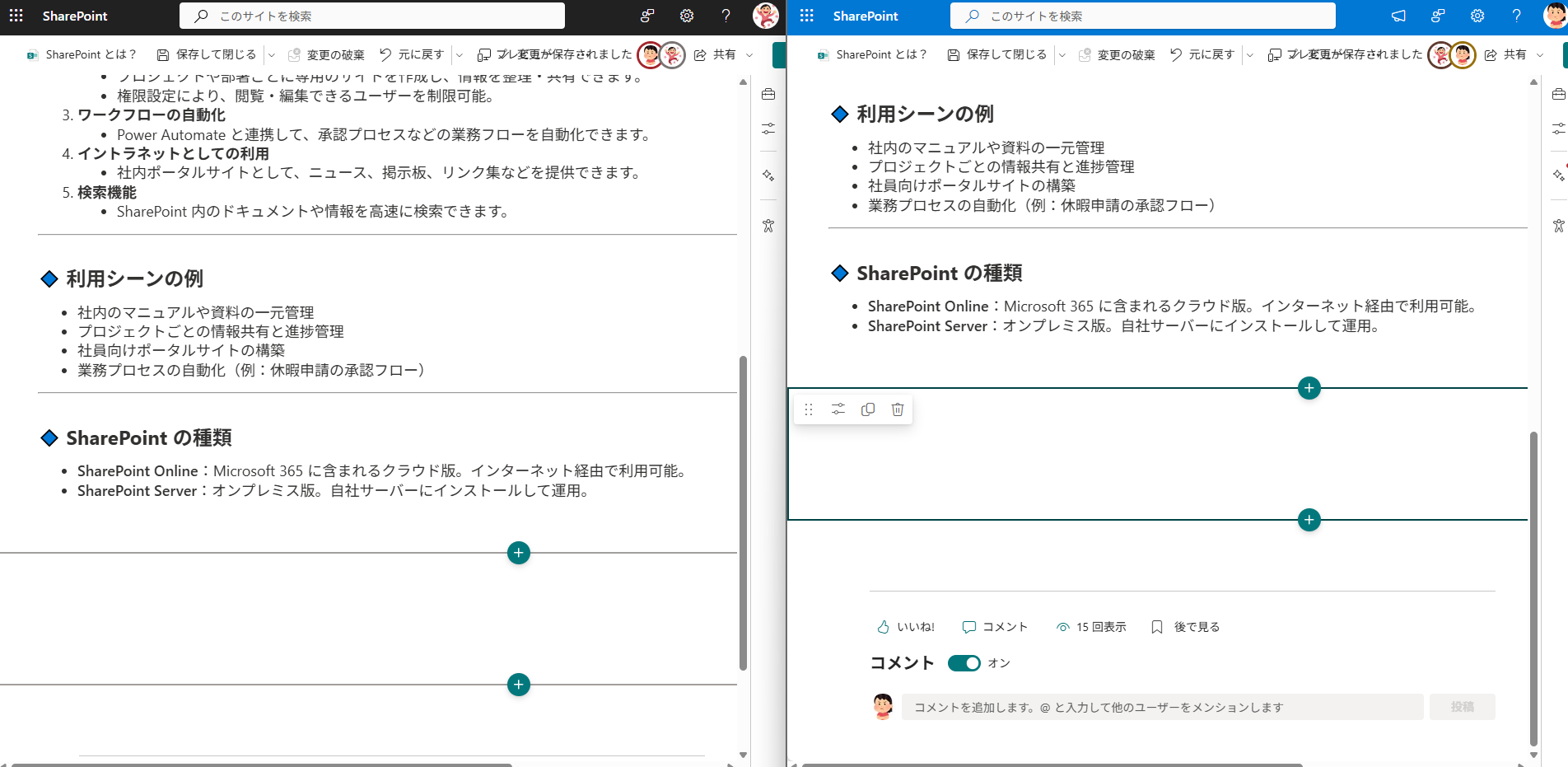Click the right window vertical scrollbar thumb
Image resolution: width=1568 pixels, height=767 pixels.
coord(1533,588)
